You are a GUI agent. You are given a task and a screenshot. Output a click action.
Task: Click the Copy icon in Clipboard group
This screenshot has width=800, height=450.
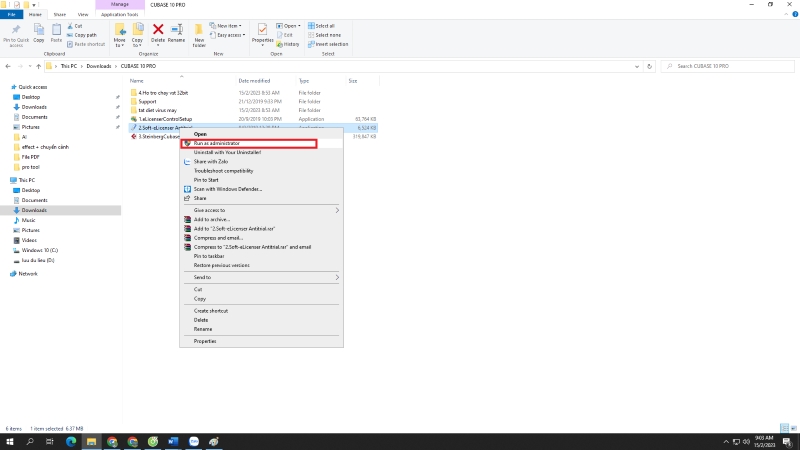pos(39,30)
